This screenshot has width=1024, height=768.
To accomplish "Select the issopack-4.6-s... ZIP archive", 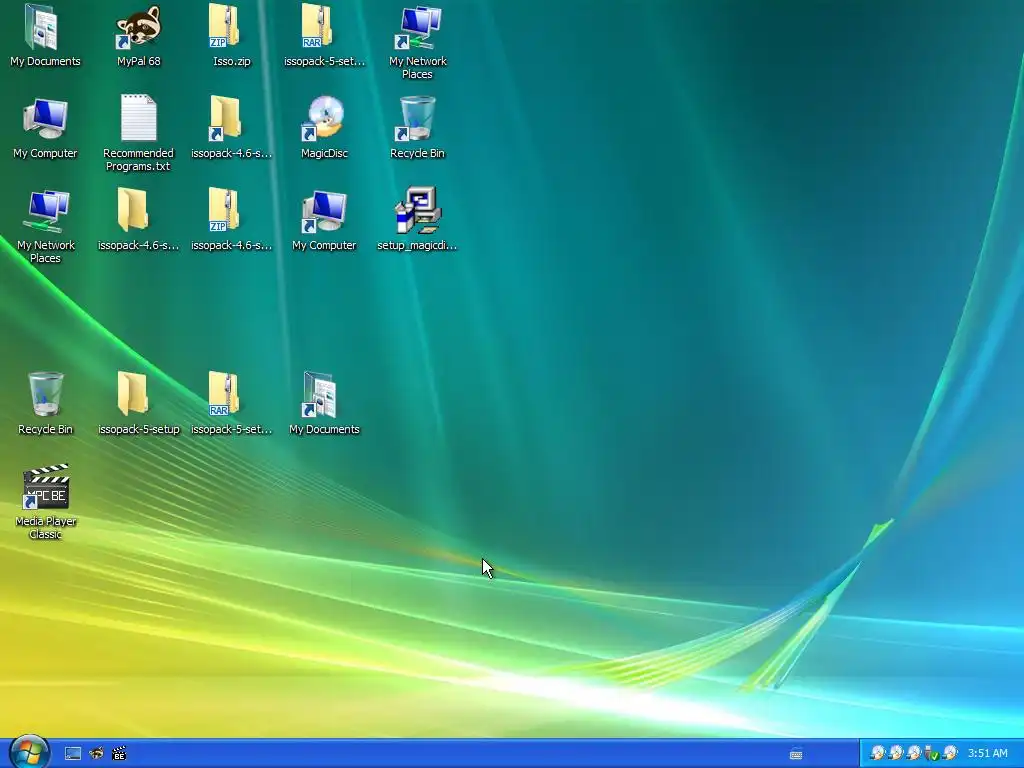I will [231, 220].
